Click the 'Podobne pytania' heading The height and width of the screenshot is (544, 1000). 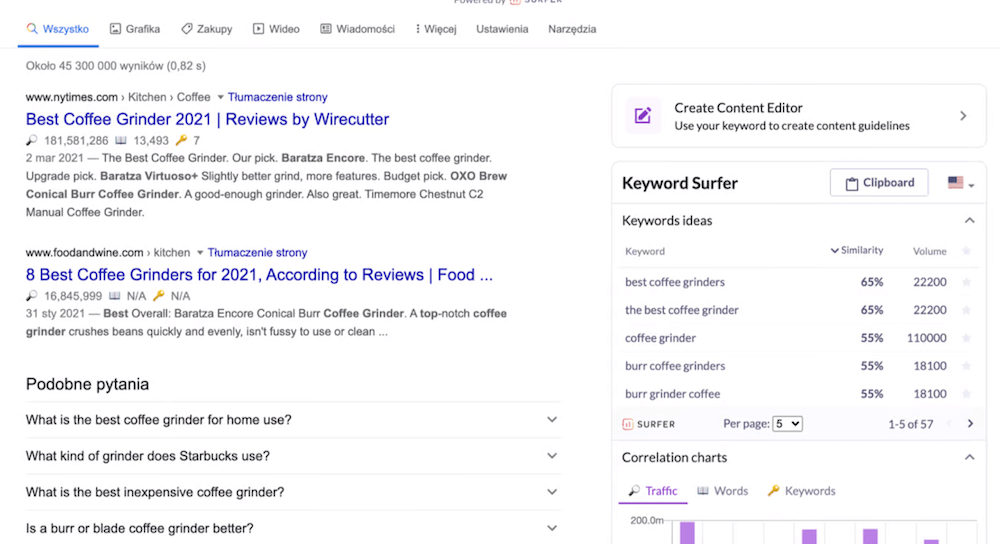click(x=87, y=384)
